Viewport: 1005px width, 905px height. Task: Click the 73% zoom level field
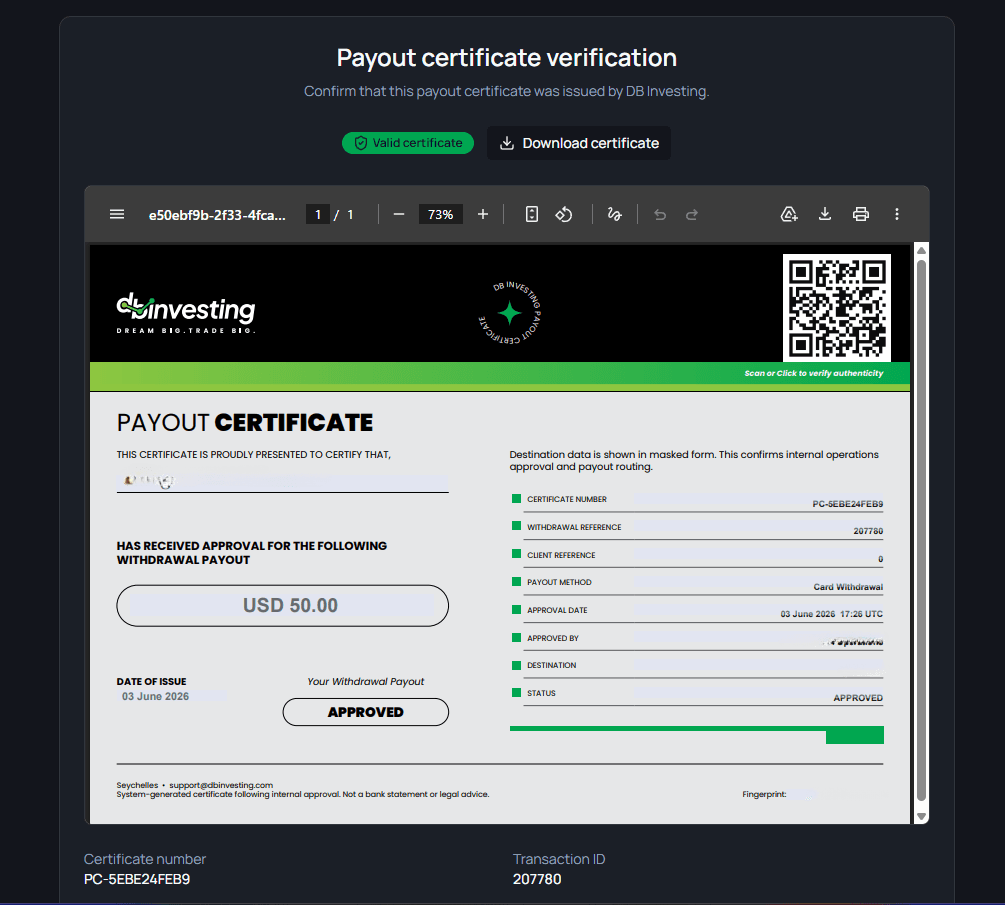tap(440, 215)
